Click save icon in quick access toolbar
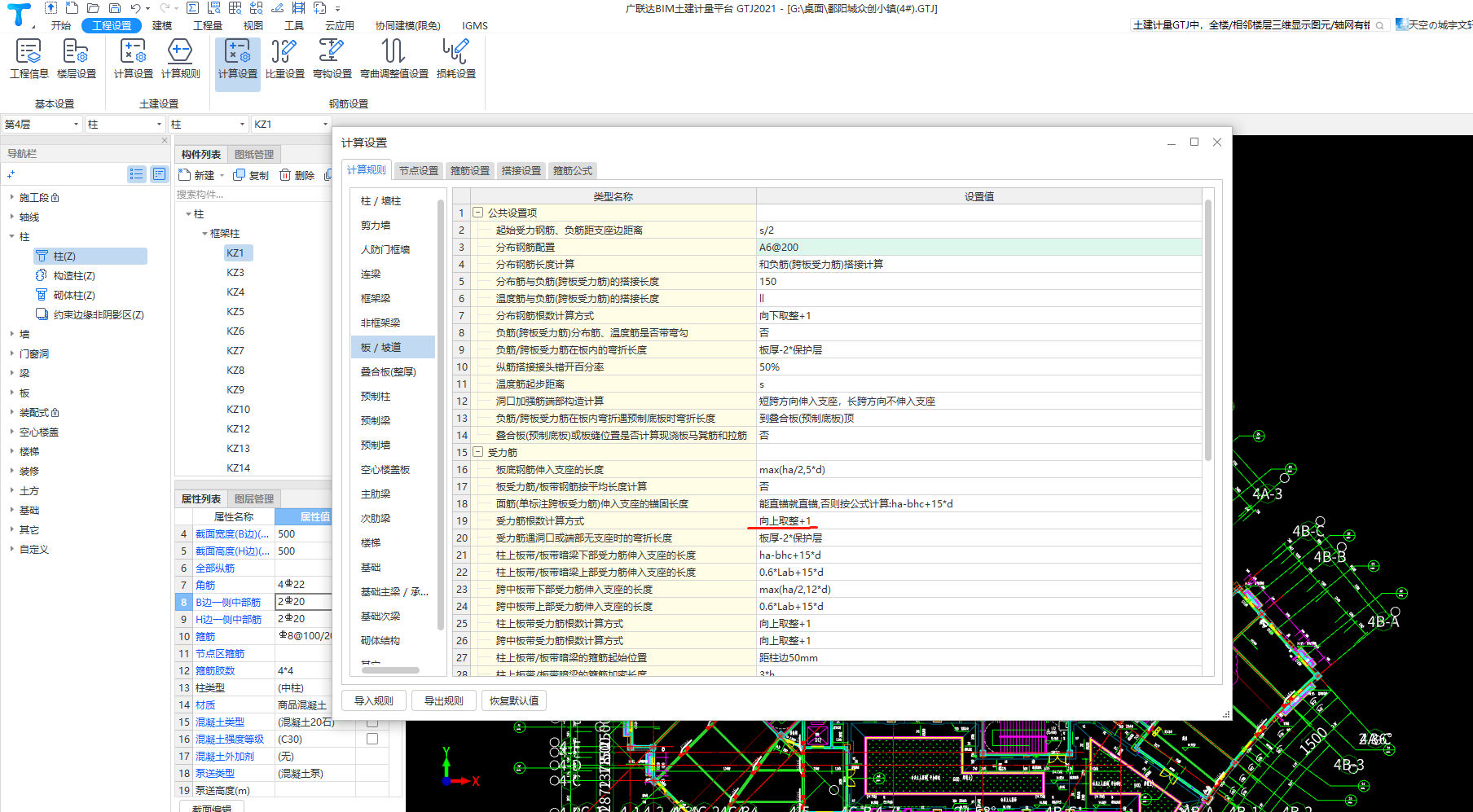1473x812 pixels. click(x=115, y=8)
